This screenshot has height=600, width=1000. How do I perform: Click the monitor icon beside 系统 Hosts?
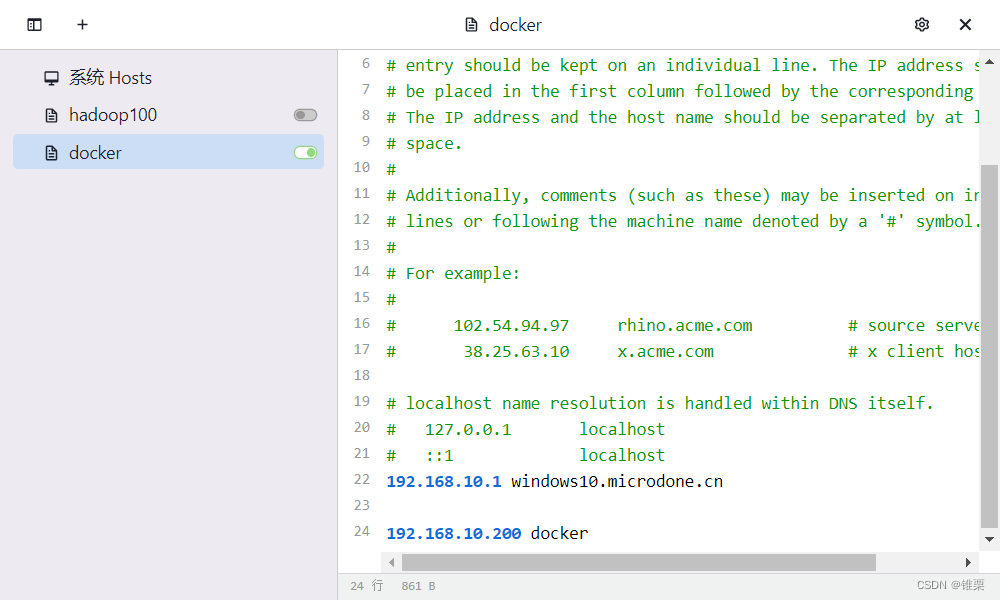point(52,78)
